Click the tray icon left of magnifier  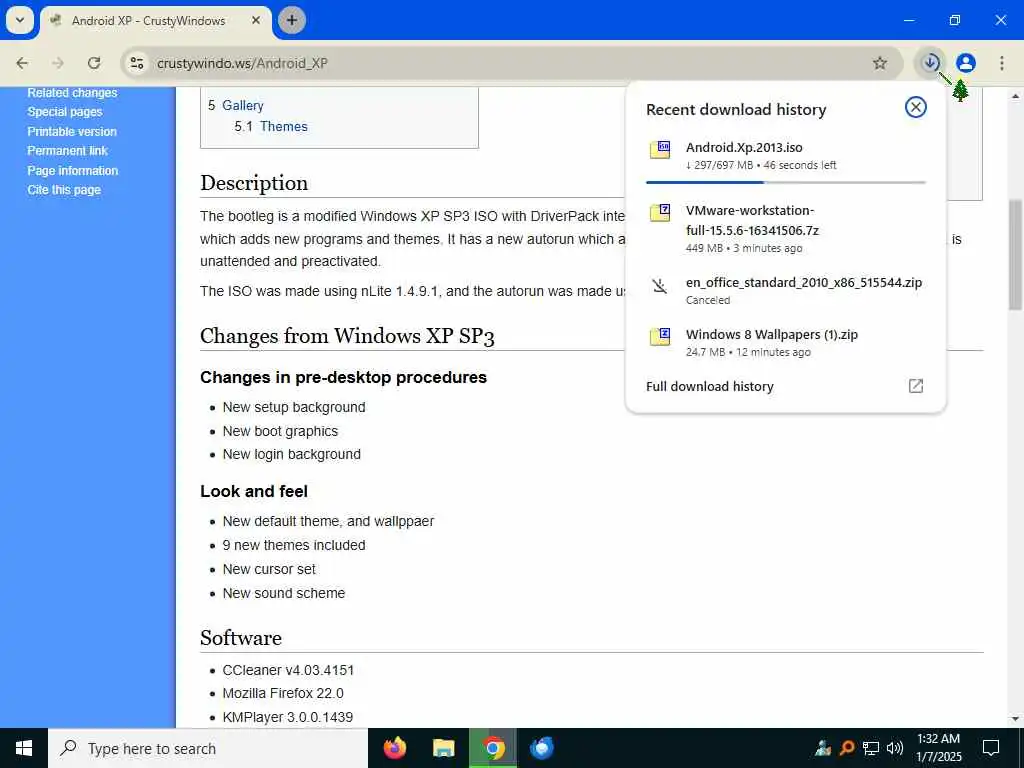[x=823, y=748]
